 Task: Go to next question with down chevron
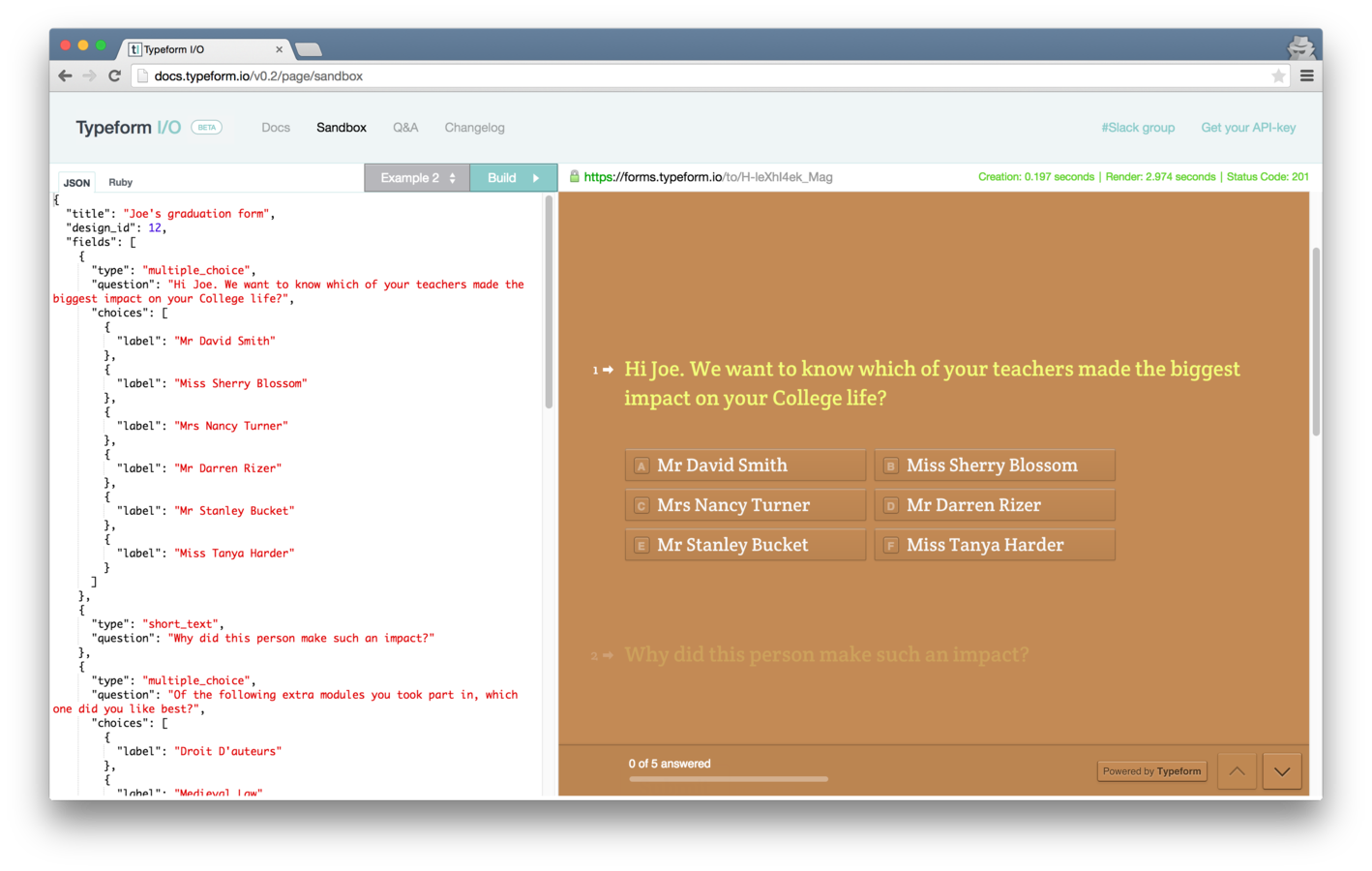click(1282, 771)
